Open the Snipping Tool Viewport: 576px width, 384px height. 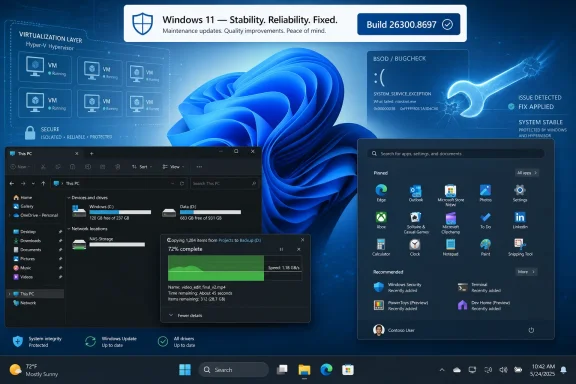coord(520,247)
